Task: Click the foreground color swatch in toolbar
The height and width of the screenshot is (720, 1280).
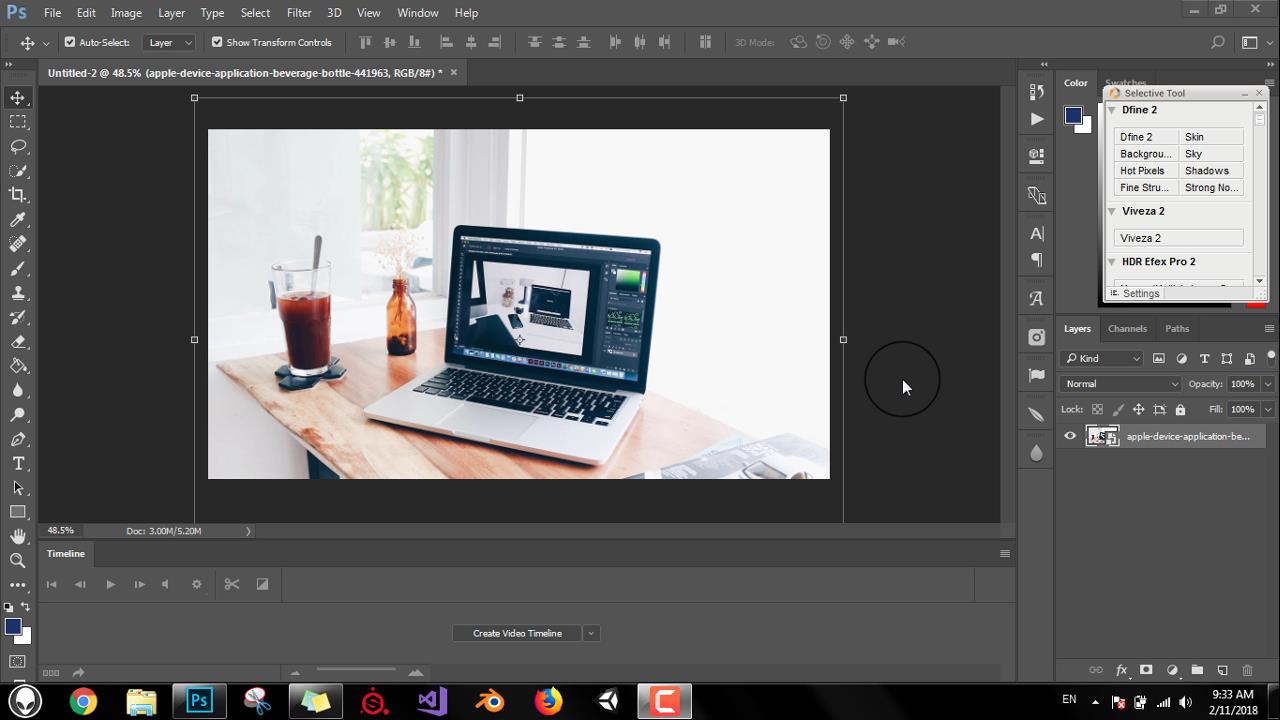Action: (12, 626)
